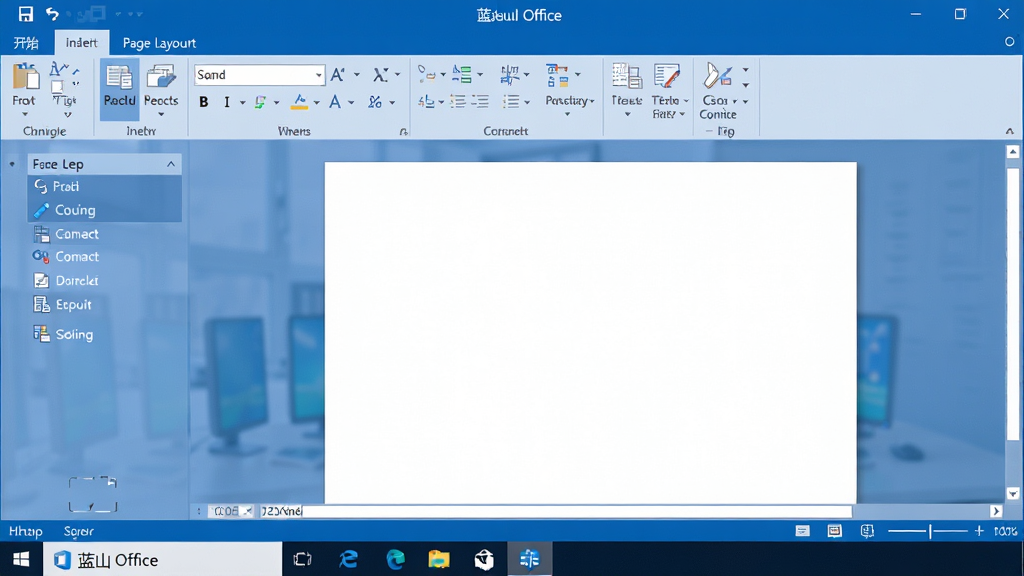Screen dimensions: 1024x576
Task: Select Pratl in the side panel
Action: pyautogui.click(x=104, y=186)
